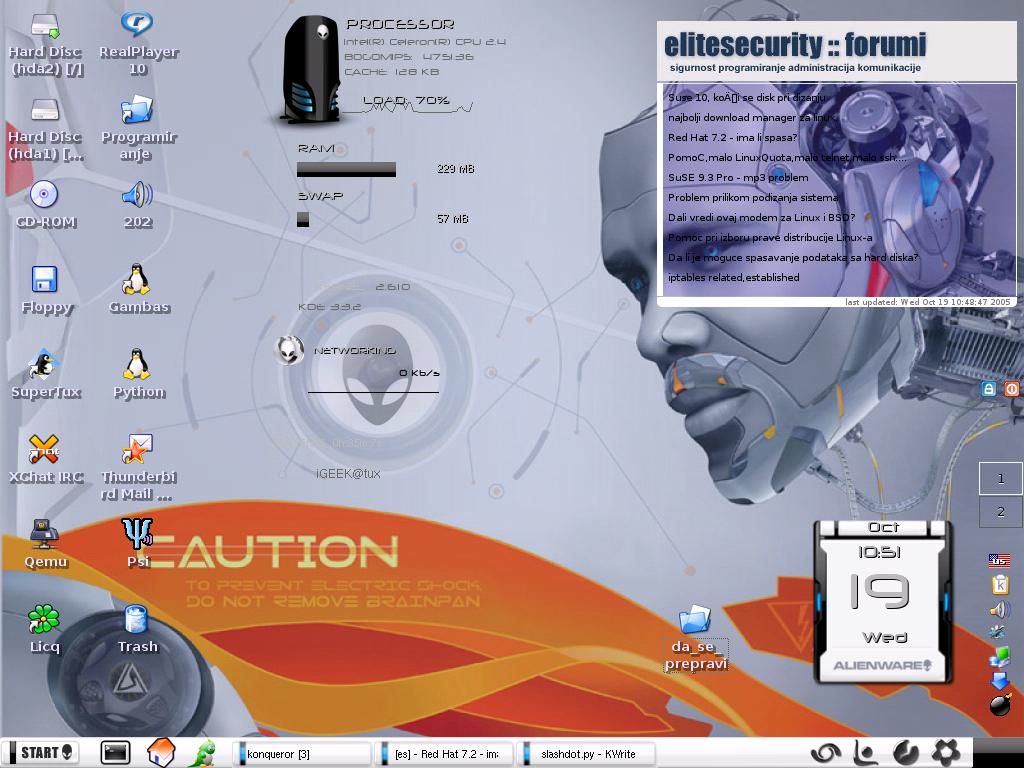This screenshot has width=1024, height=768.
Task: Switch to [es] - Red Hat 7.2 taskbar window
Action: (x=444, y=754)
